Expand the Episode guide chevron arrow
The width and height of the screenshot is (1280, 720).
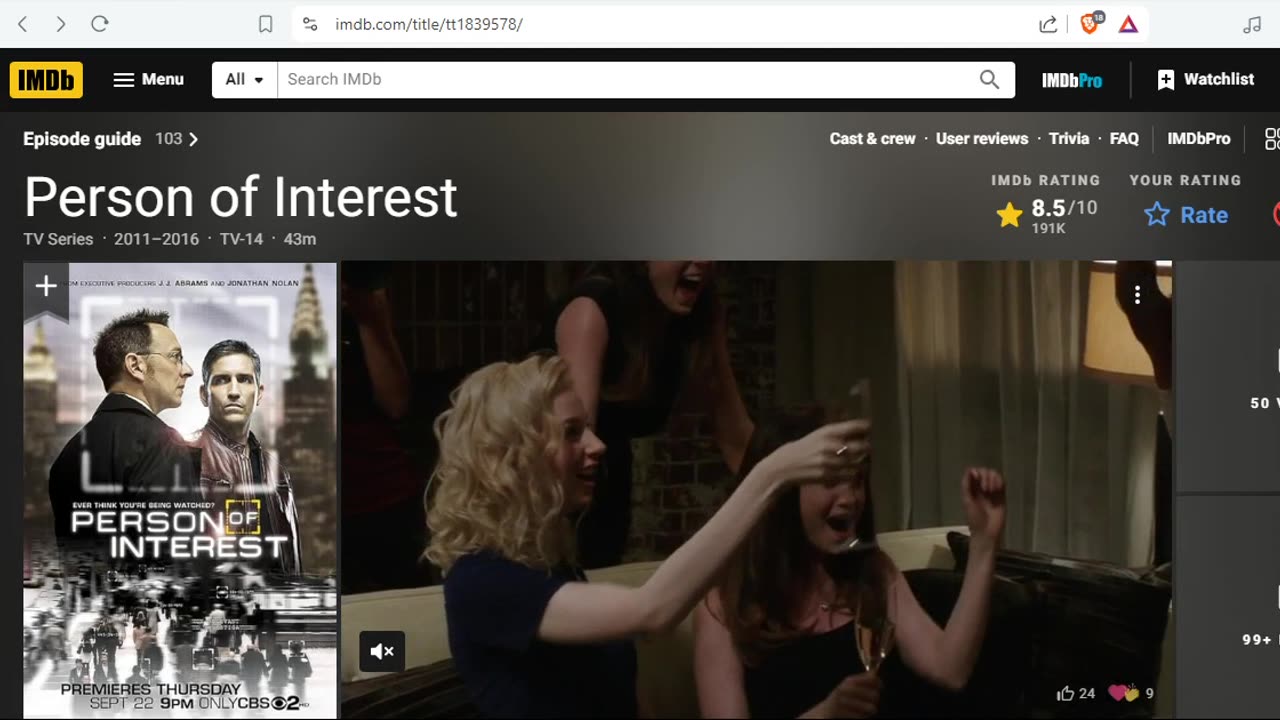pyautogui.click(x=193, y=139)
